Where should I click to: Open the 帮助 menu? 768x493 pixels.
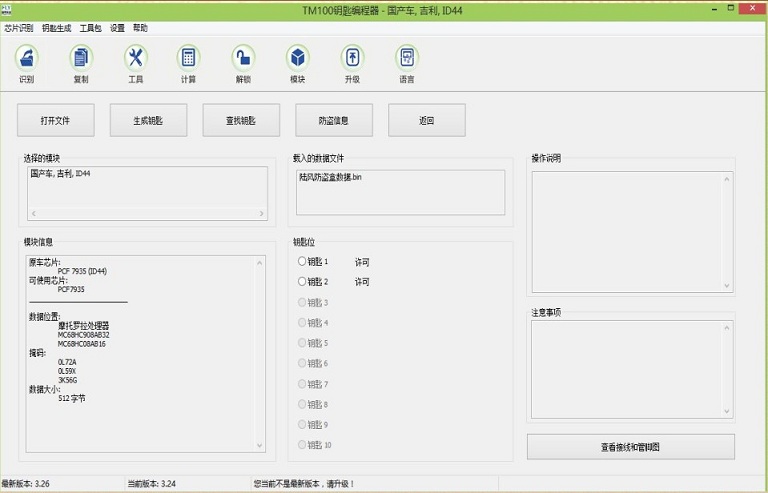(140, 28)
